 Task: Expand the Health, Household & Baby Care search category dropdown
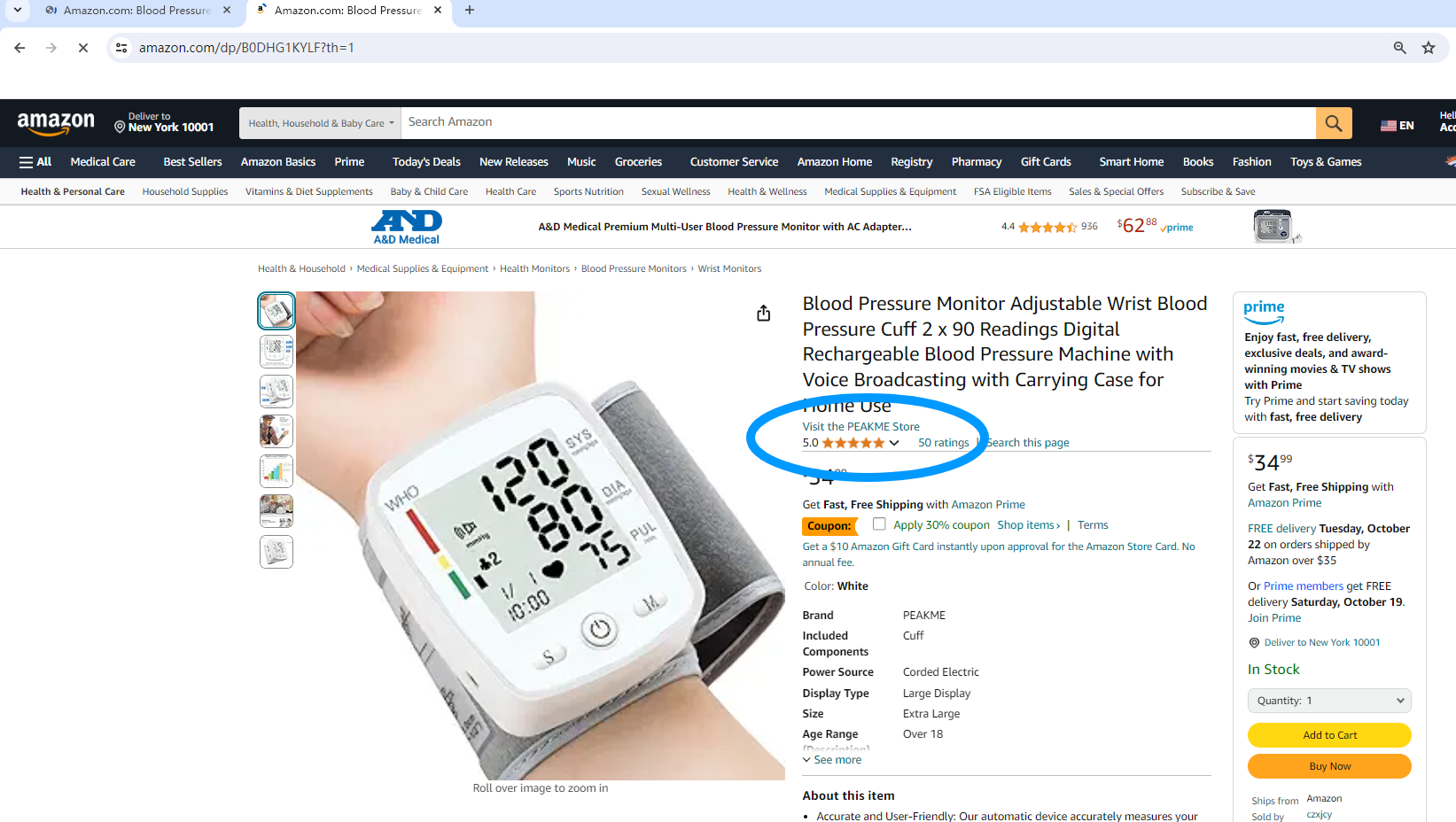pos(320,123)
